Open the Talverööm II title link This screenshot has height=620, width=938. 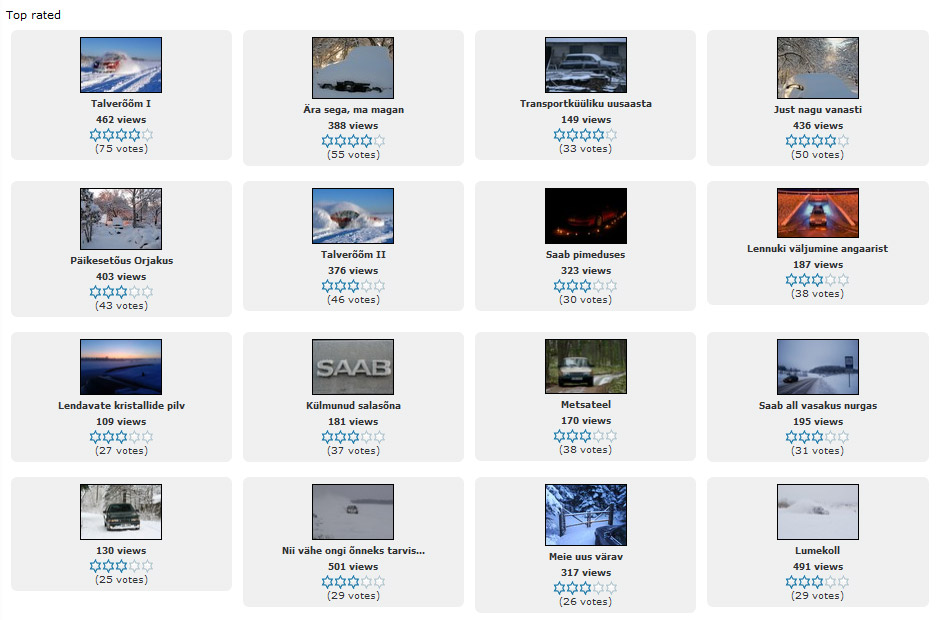coord(353,255)
